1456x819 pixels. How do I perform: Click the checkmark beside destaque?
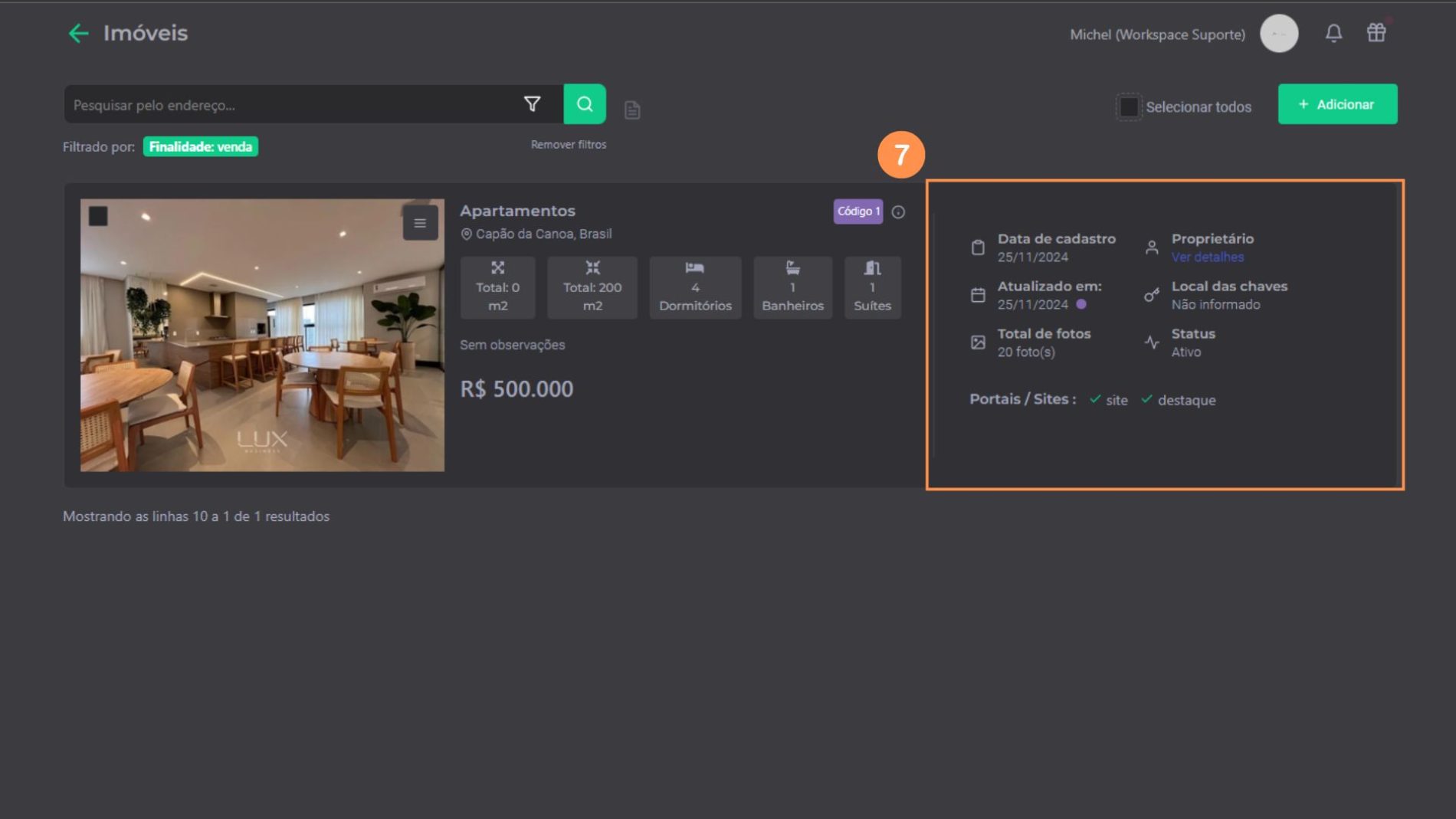point(1146,399)
